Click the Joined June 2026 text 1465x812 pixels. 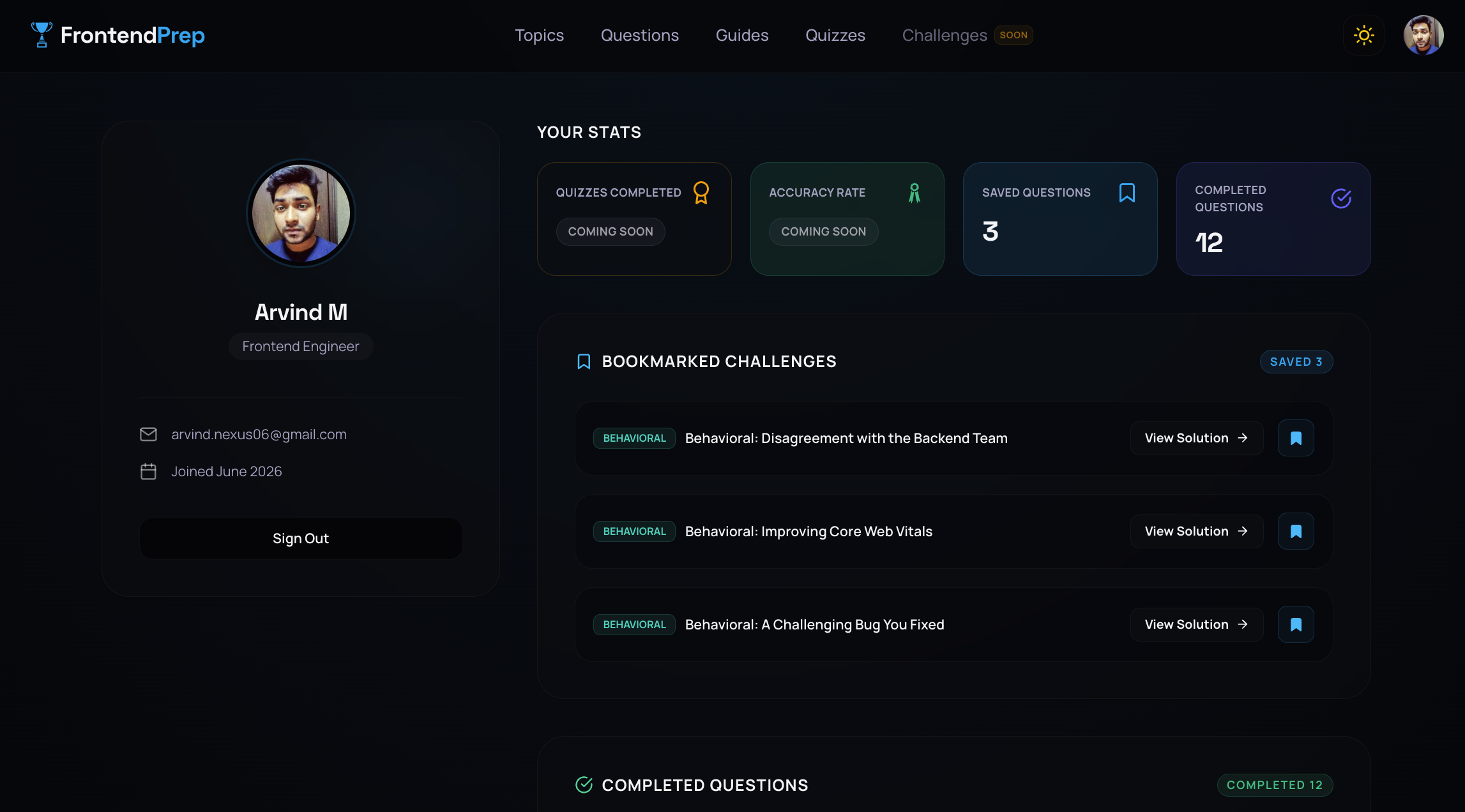226,471
